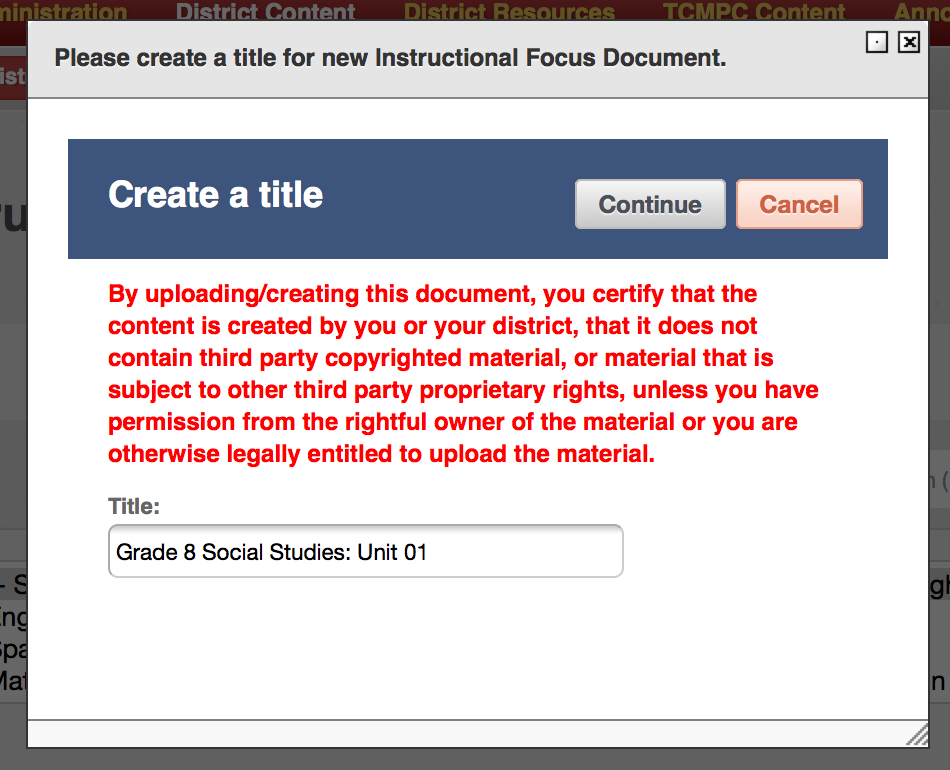Click the Continue button
Image resolution: width=950 pixels, height=770 pixels.
(x=650, y=204)
